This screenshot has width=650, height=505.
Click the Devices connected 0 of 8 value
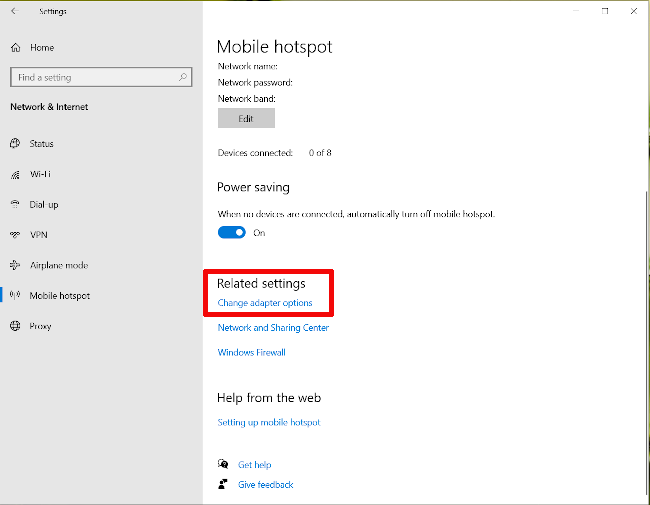(320, 153)
